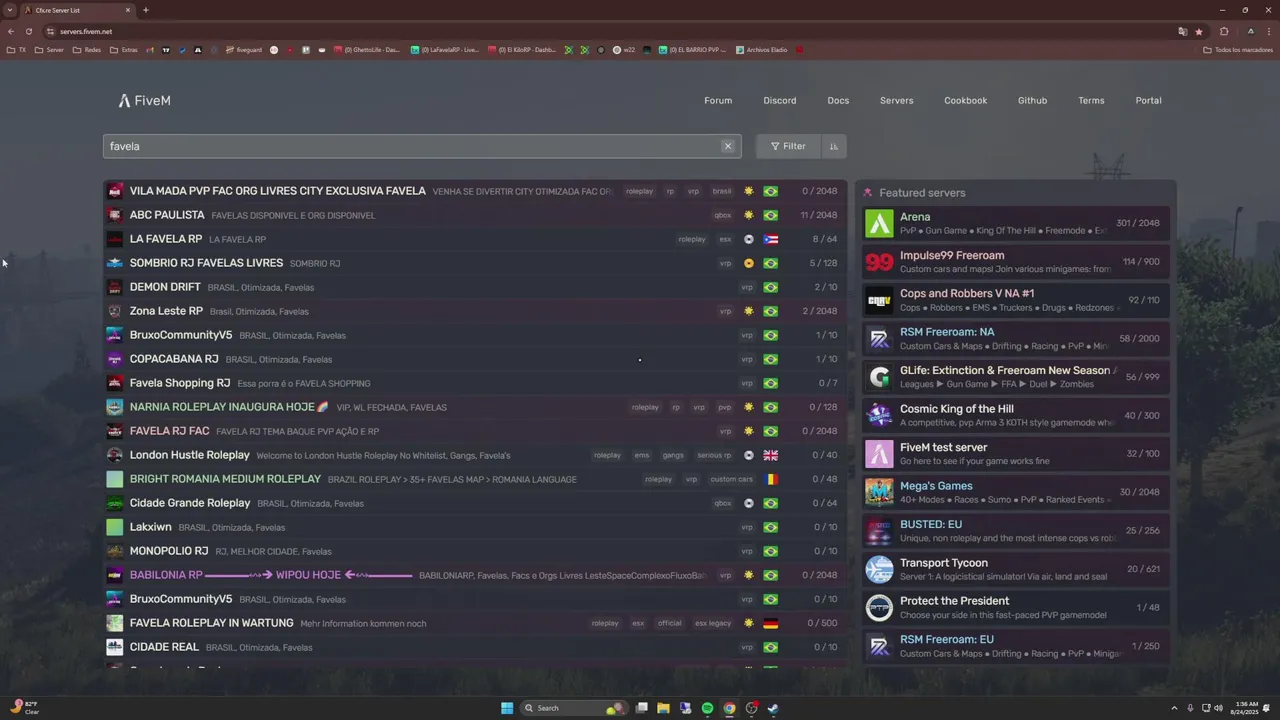1280x720 pixels.
Task: Open Favela Shopping RJ server
Action: (475, 383)
